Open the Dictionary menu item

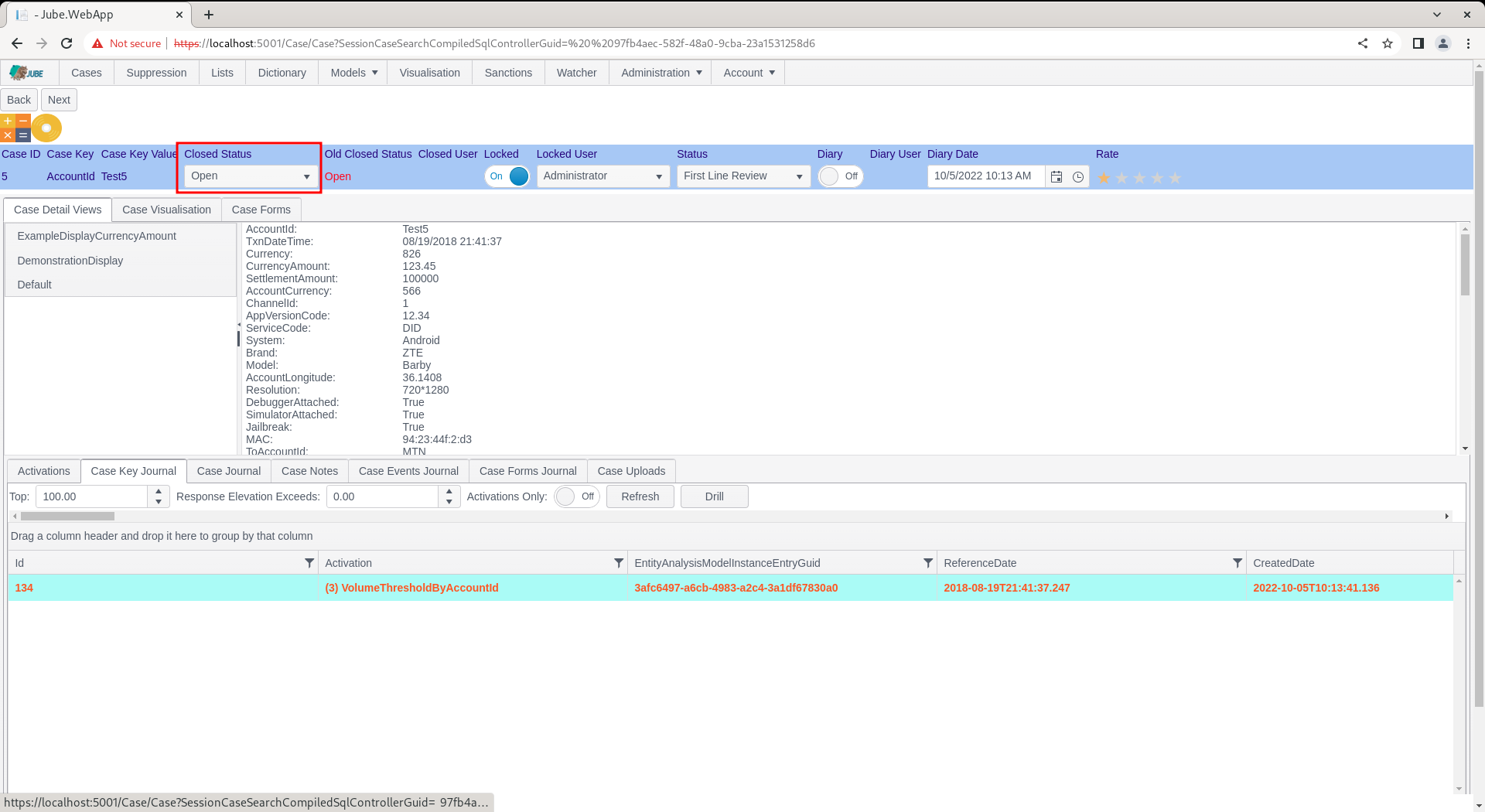point(282,73)
